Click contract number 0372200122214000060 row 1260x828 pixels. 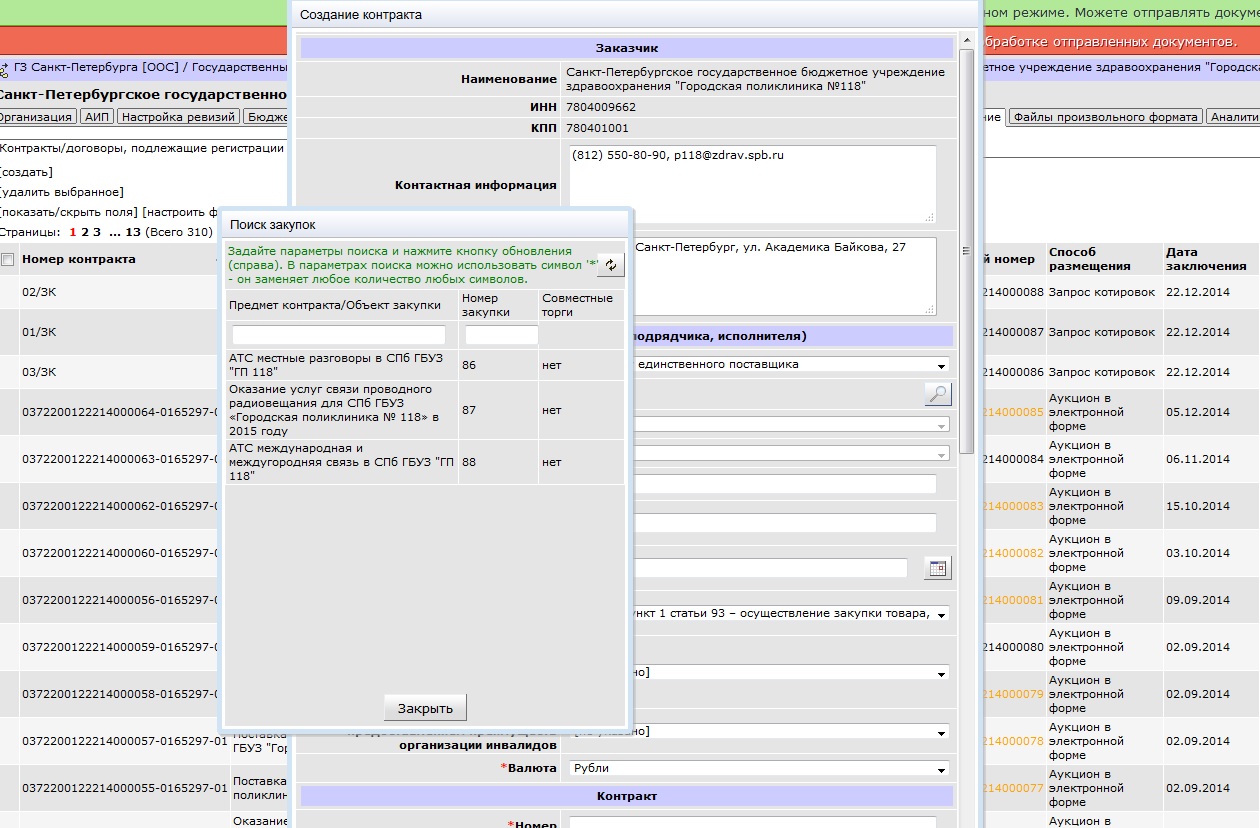pyautogui.click(x=120, y=553)
